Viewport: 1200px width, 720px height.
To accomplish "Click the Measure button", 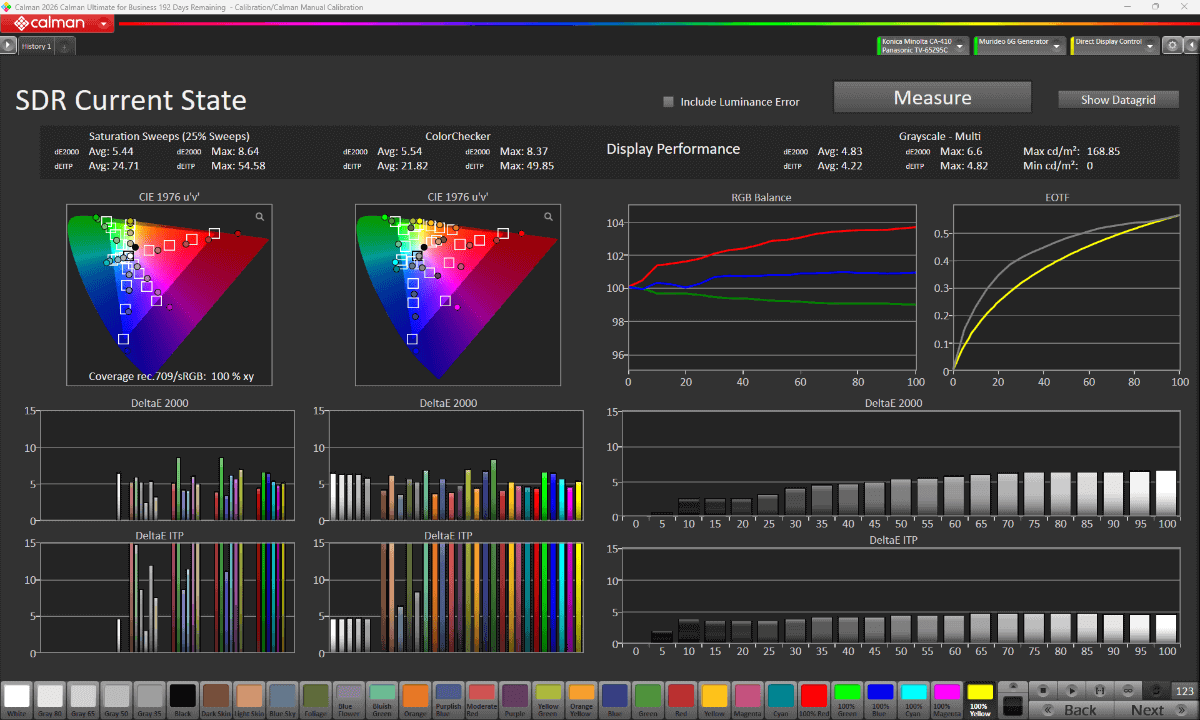I will [932, 98].
